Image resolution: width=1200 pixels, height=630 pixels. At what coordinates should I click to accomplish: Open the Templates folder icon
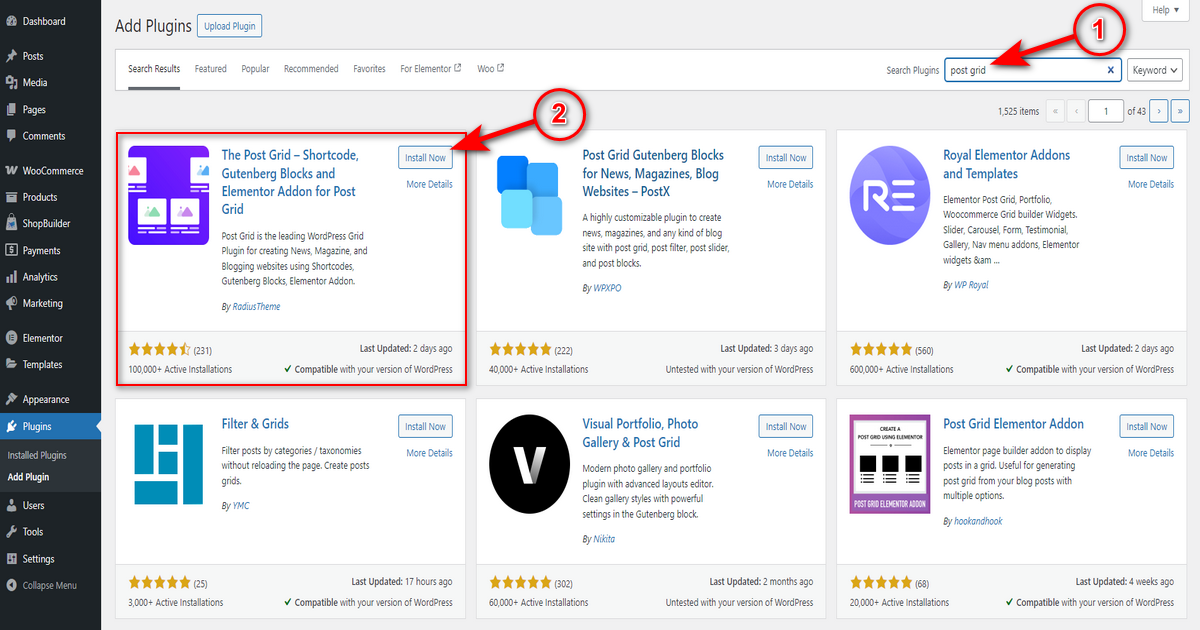(11, 365)
